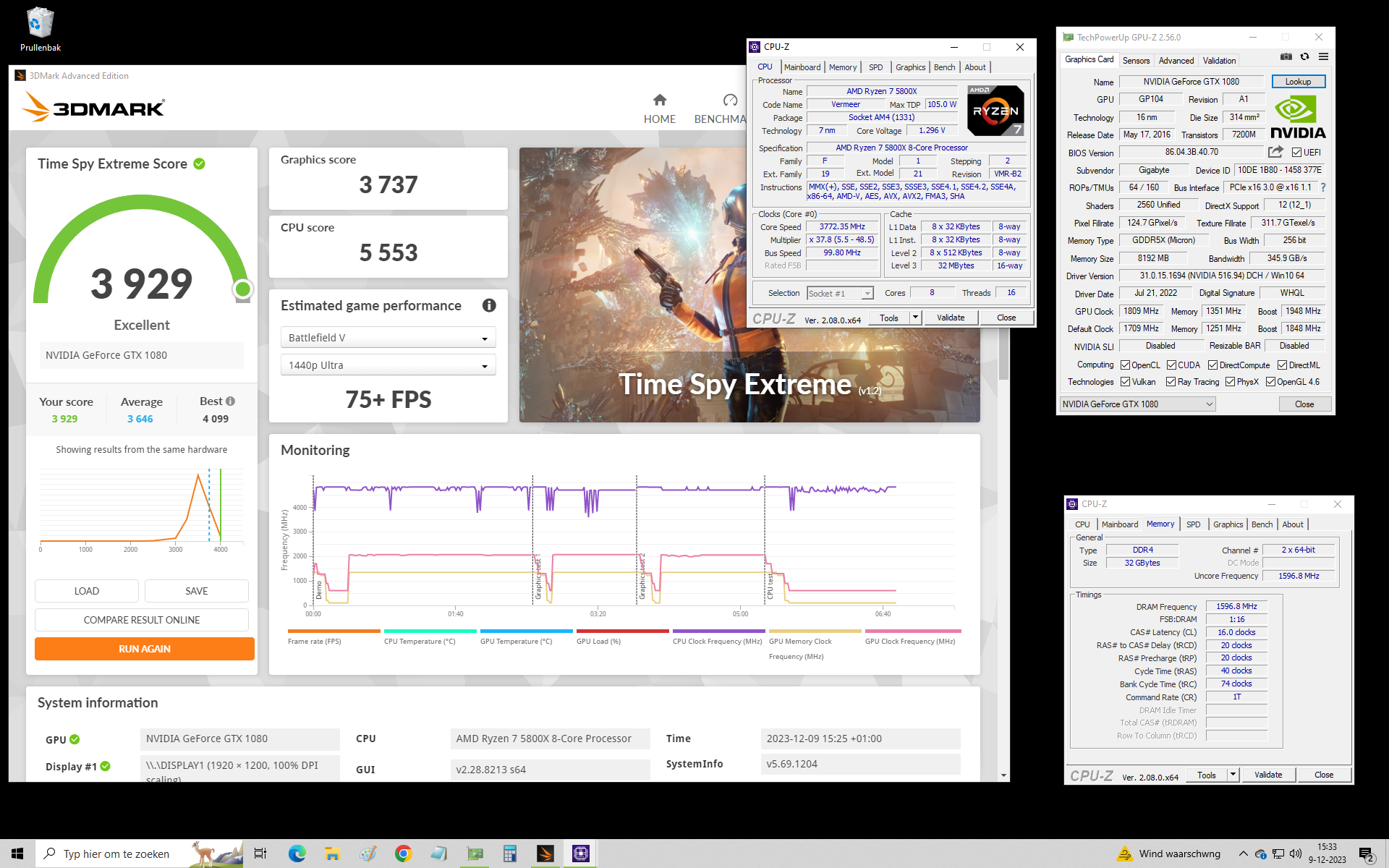Toggle the DirectML checkbox

(1282, 365)
